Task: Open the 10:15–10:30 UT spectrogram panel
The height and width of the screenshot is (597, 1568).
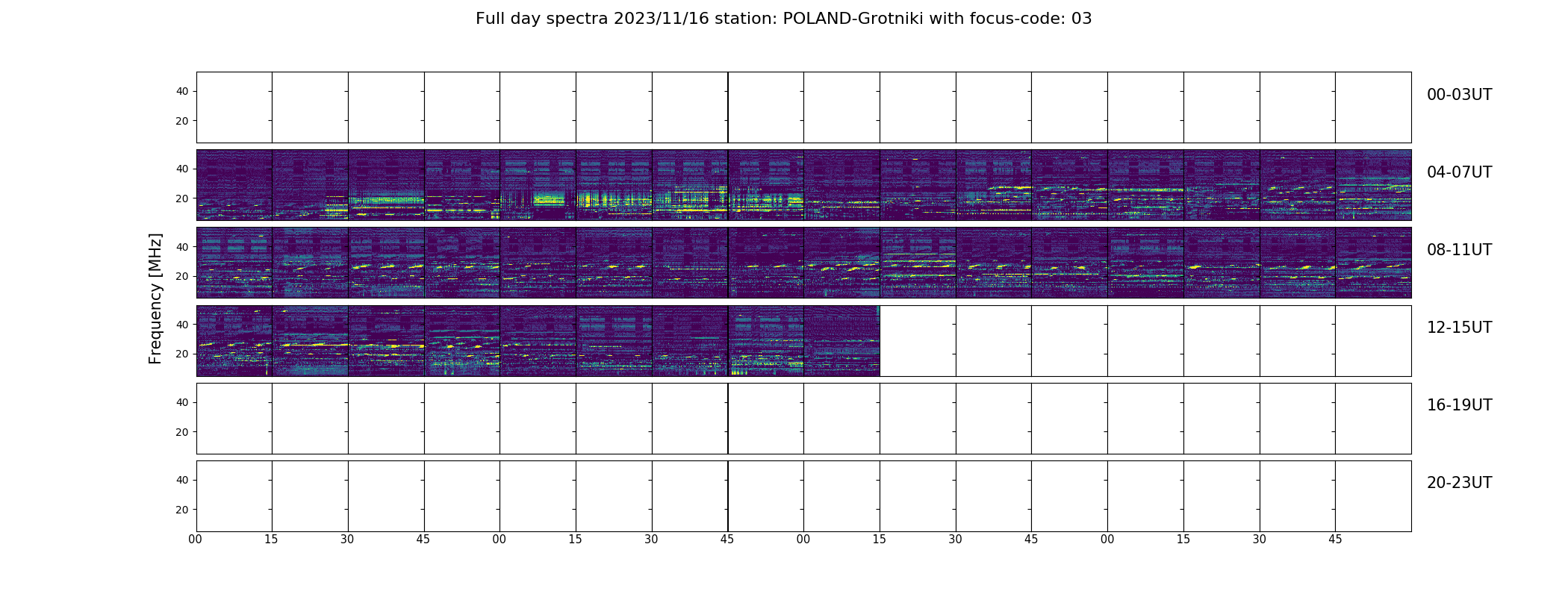Action: (x=918, y=262)
